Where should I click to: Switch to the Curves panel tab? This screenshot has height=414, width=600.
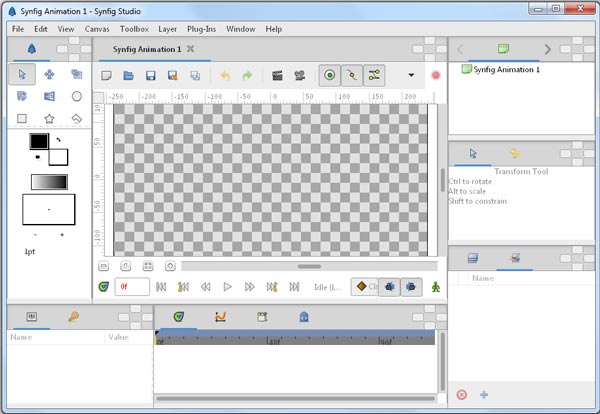click(x=220, y=316)
